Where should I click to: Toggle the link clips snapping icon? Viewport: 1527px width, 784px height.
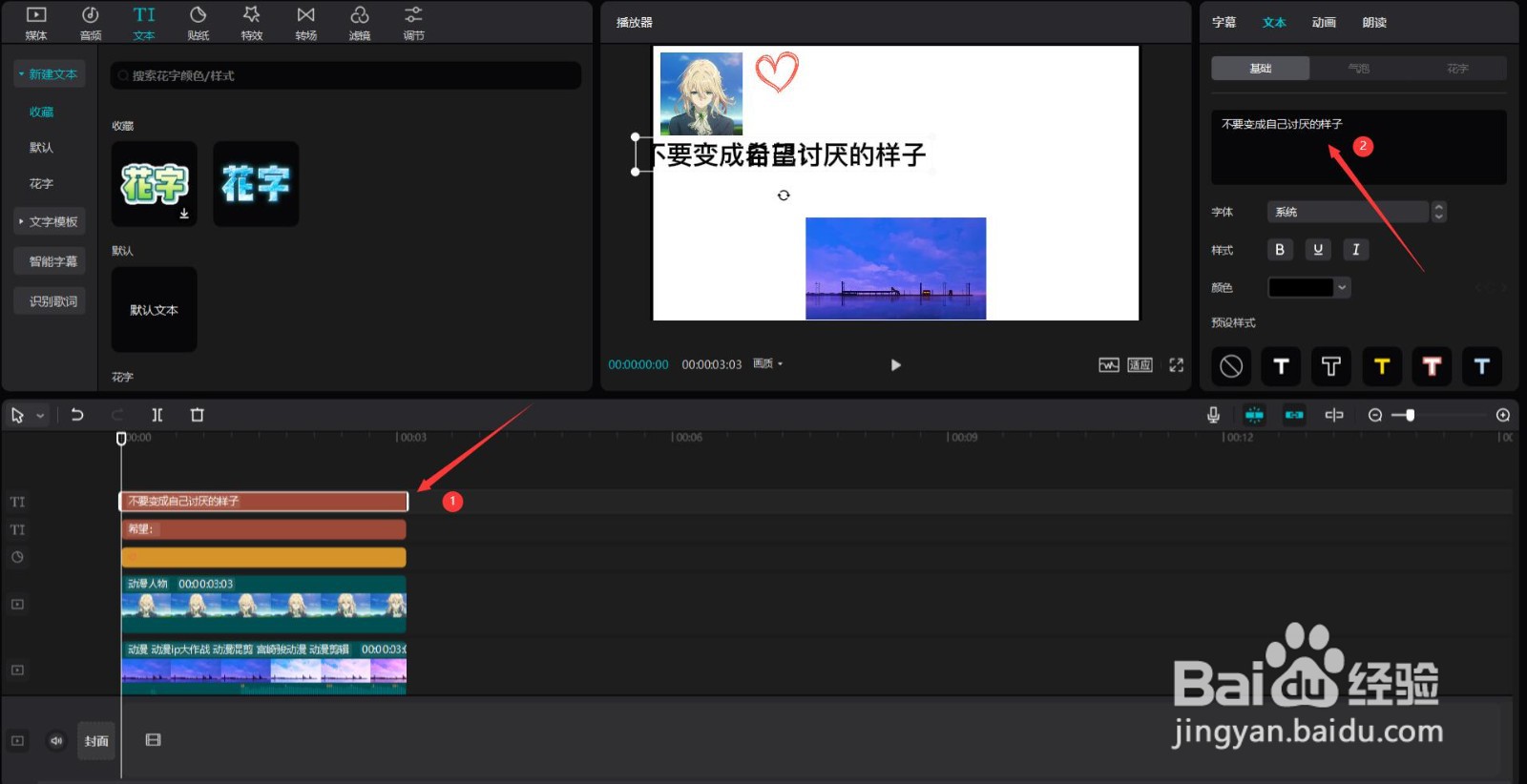pyautogui.click(x=1294, y=415)
